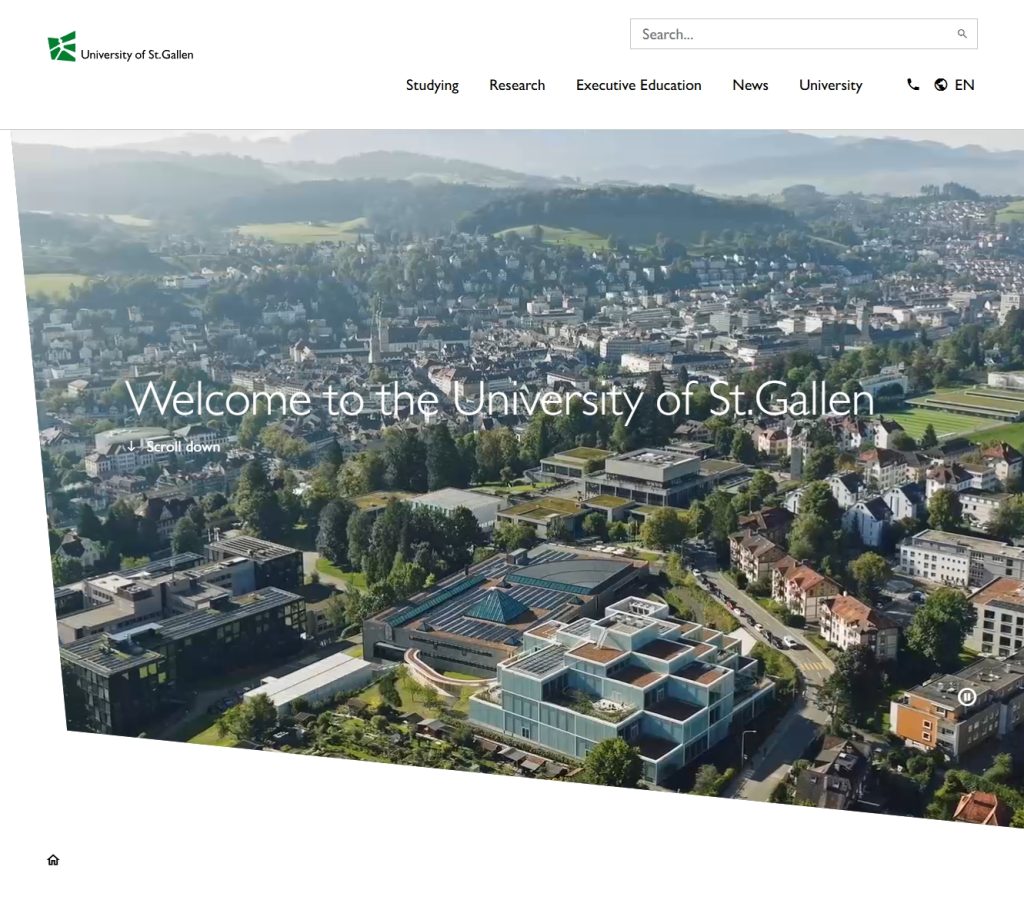1024x900 pixels.
Task: Open the Studying menu
Action: click(x=432, y=85)
